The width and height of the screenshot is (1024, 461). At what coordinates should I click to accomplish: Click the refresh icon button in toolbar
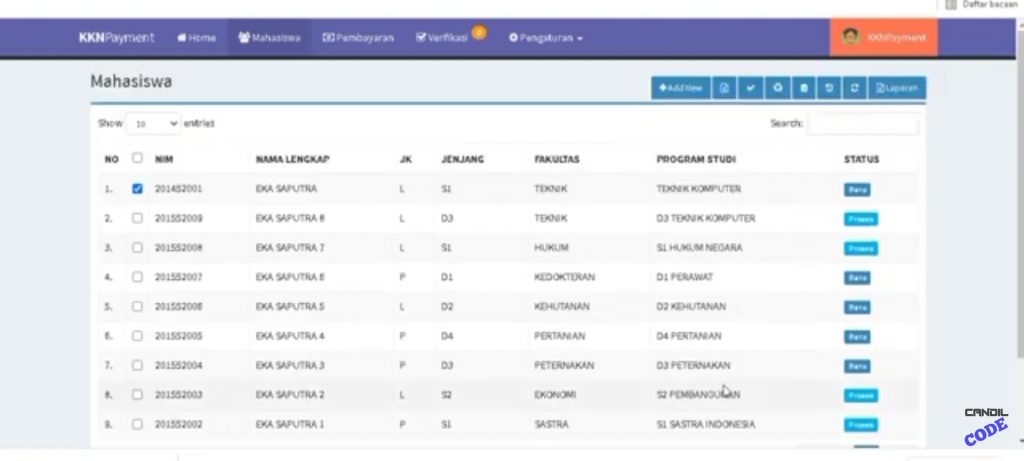pyautogui.click(x=854, y=88)
